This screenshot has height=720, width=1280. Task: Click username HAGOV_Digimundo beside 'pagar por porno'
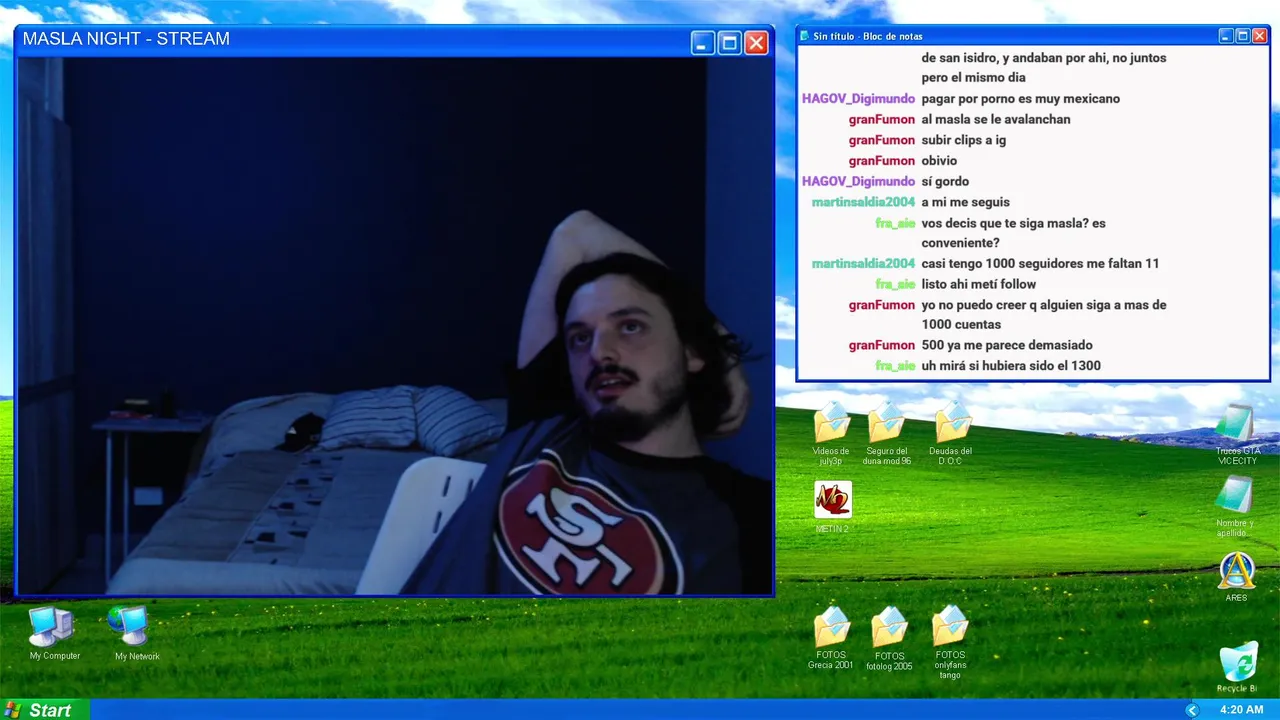[858, 99]
